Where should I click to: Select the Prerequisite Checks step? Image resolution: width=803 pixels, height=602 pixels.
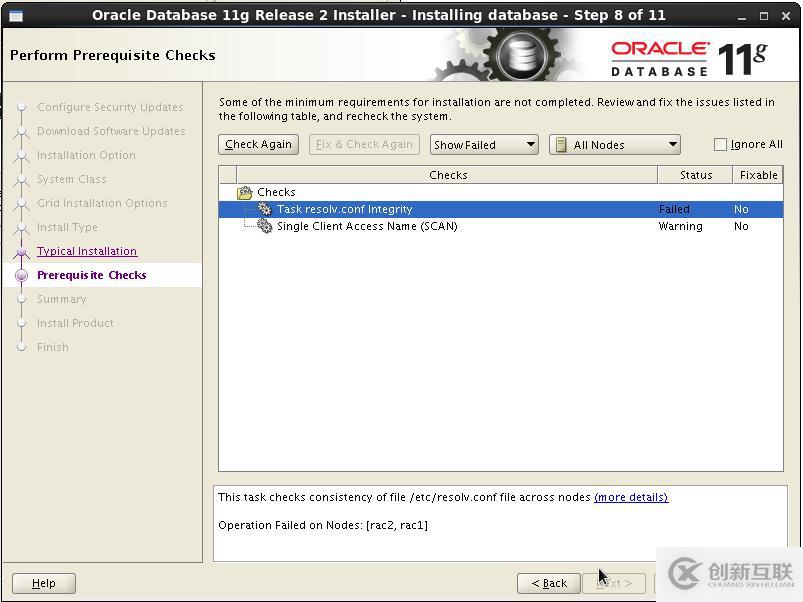point(92,275)
